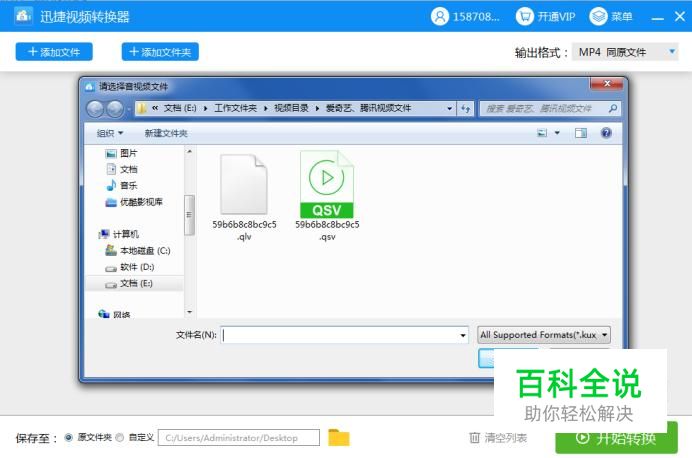Close the 迅捷视频转换器 window

pyautogui.click(x=680, y=16)
